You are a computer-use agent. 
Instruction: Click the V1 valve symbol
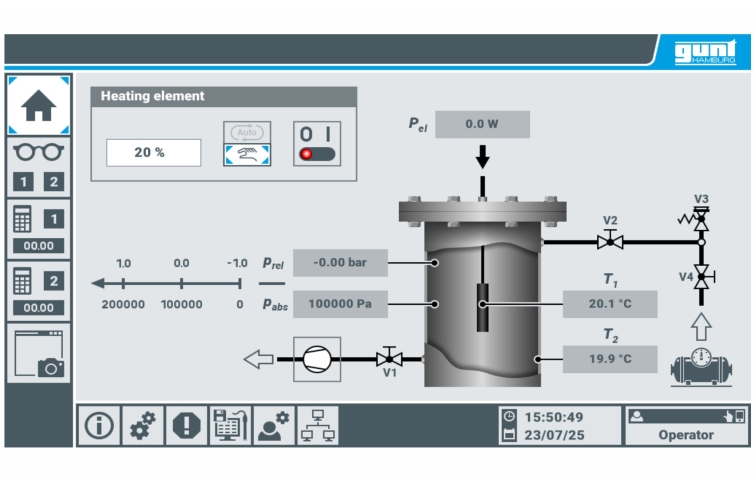click(x=389, y=358)
